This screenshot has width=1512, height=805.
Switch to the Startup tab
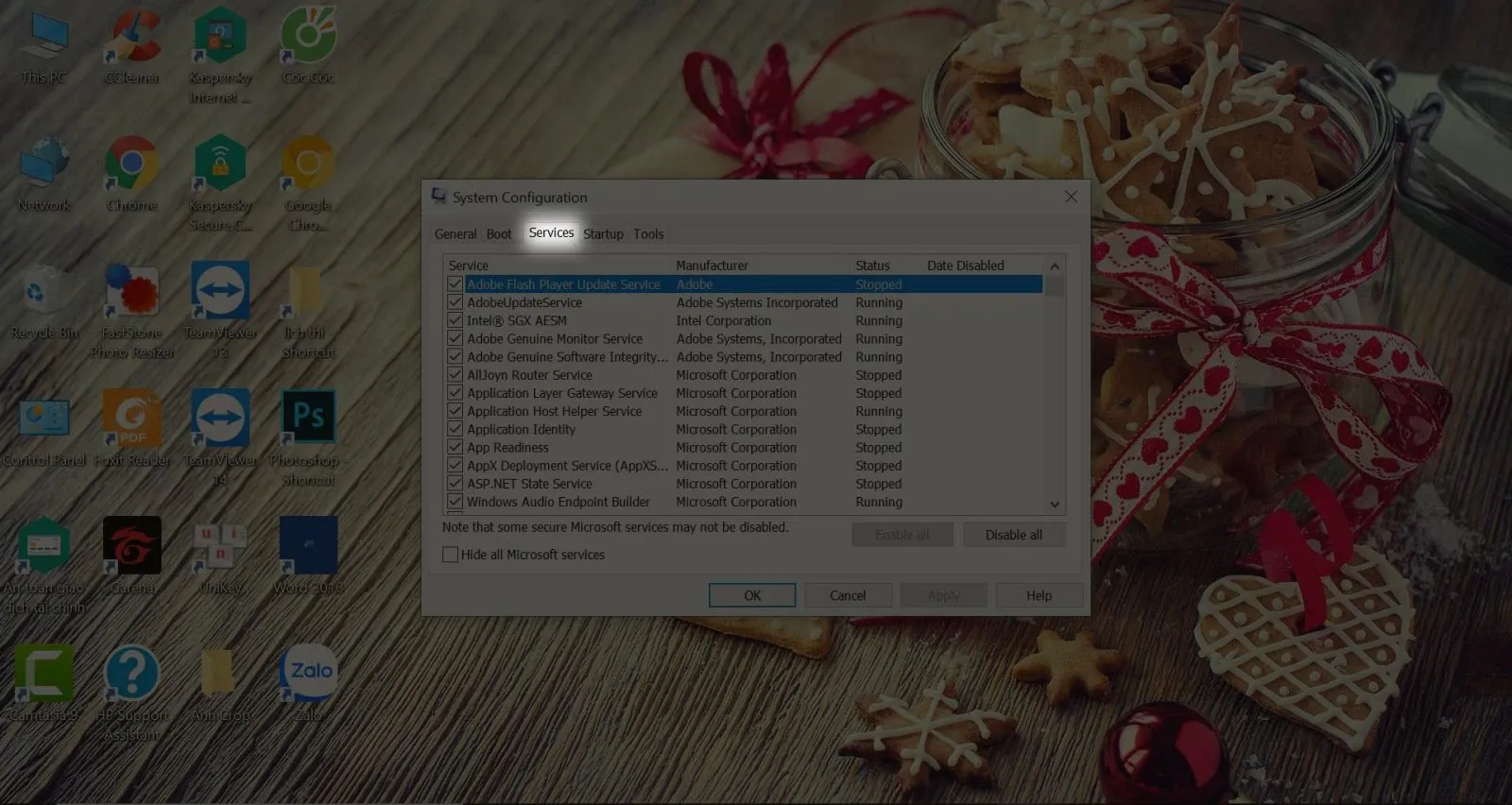click(603, 234)
